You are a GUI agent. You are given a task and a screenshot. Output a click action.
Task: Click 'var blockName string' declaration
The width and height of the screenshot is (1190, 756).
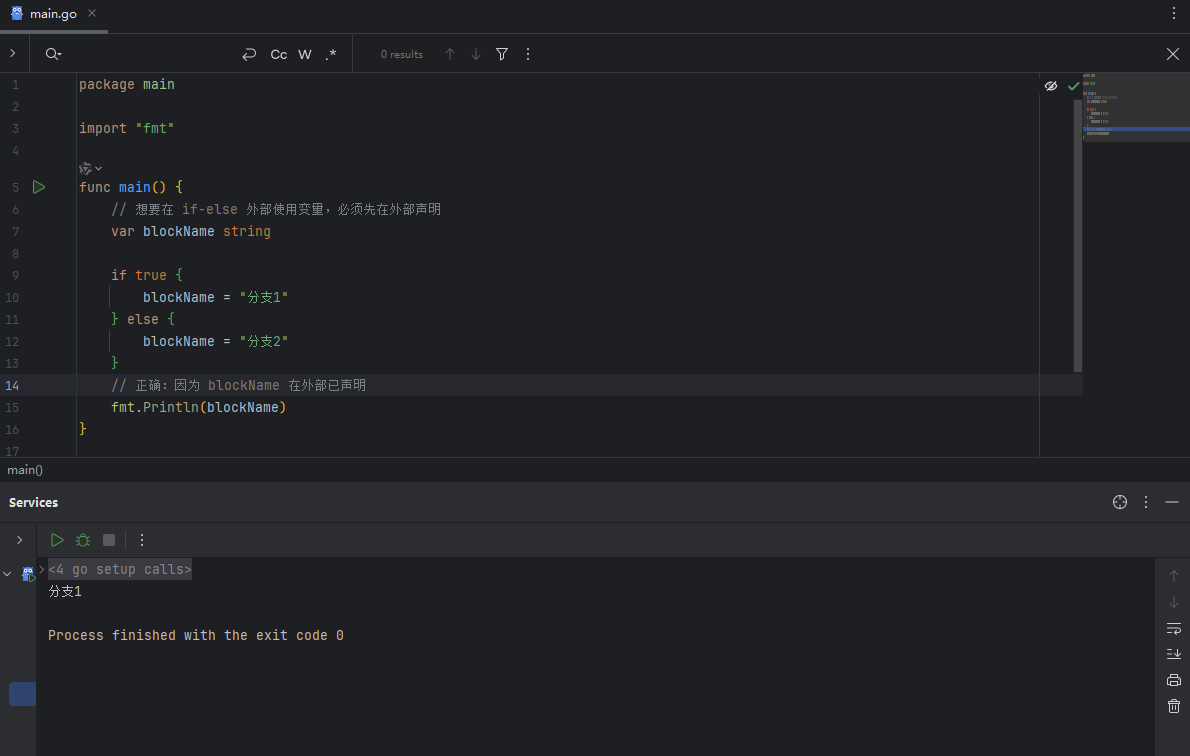point(190,231)
